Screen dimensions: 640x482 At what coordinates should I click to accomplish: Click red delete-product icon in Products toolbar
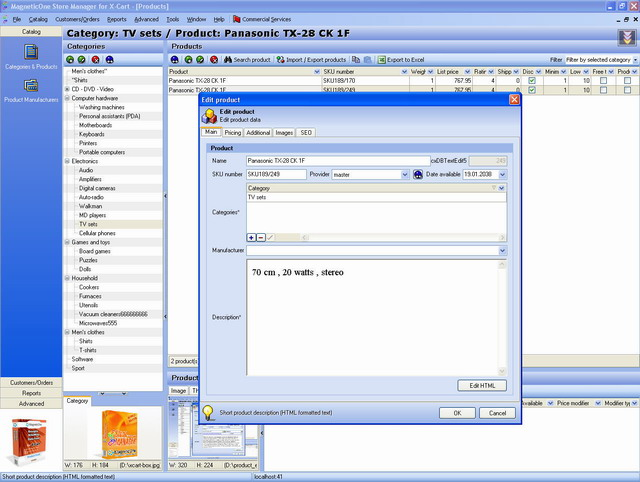click(x=214, y=60)
